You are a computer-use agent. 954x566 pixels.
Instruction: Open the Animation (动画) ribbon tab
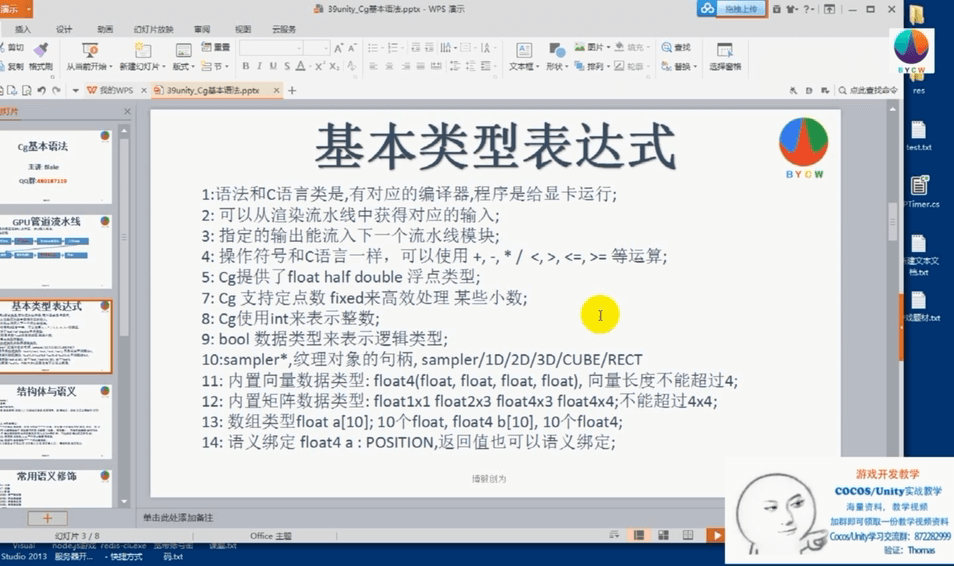click(105, 29)
